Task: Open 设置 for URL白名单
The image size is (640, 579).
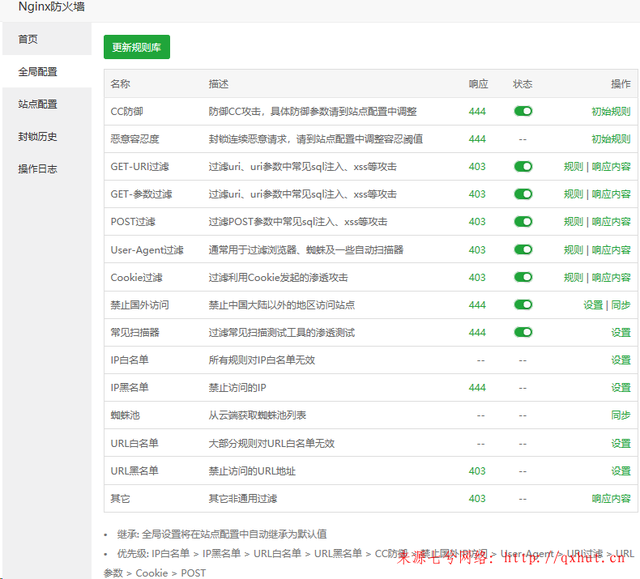Action: 621,444
